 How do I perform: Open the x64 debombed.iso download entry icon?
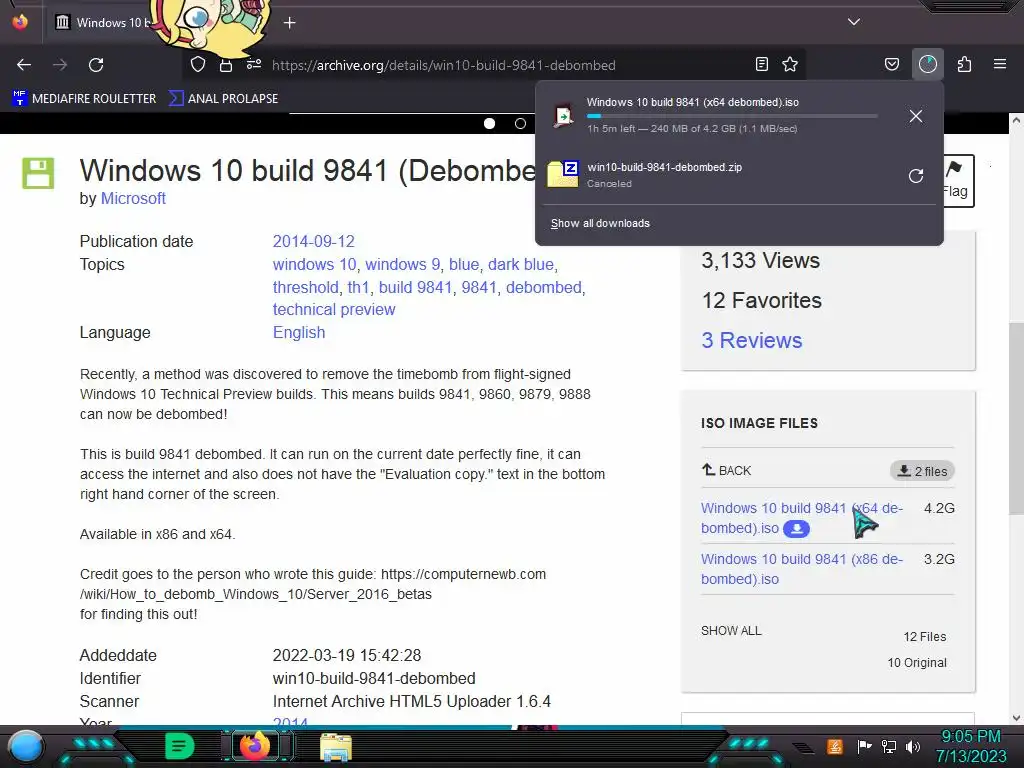point(563,116)
